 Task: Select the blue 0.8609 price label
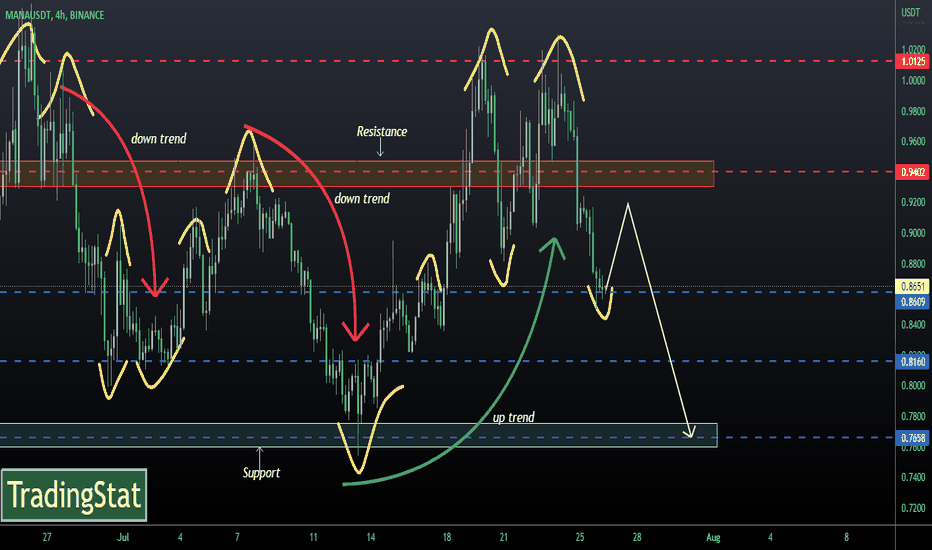[x=913, y=302]
